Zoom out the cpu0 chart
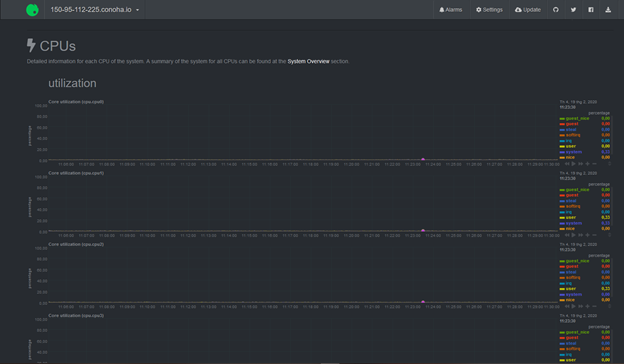 [x=594, y=164]
